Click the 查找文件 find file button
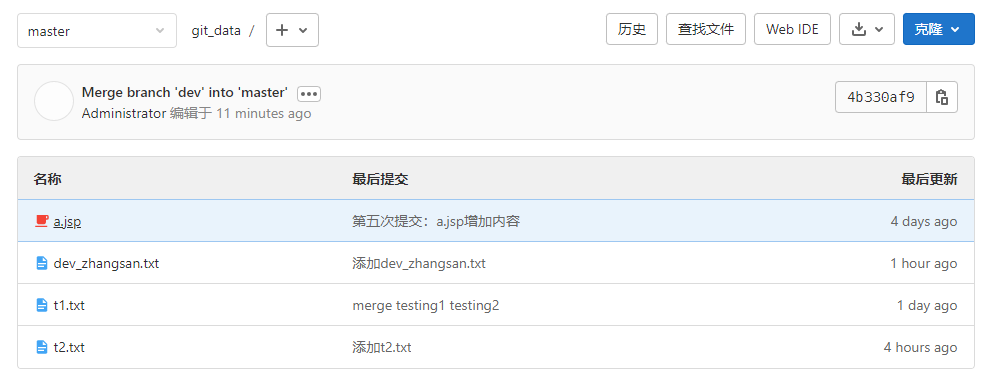The height and width of the screenshot is (389, 994). coord(706,29)
